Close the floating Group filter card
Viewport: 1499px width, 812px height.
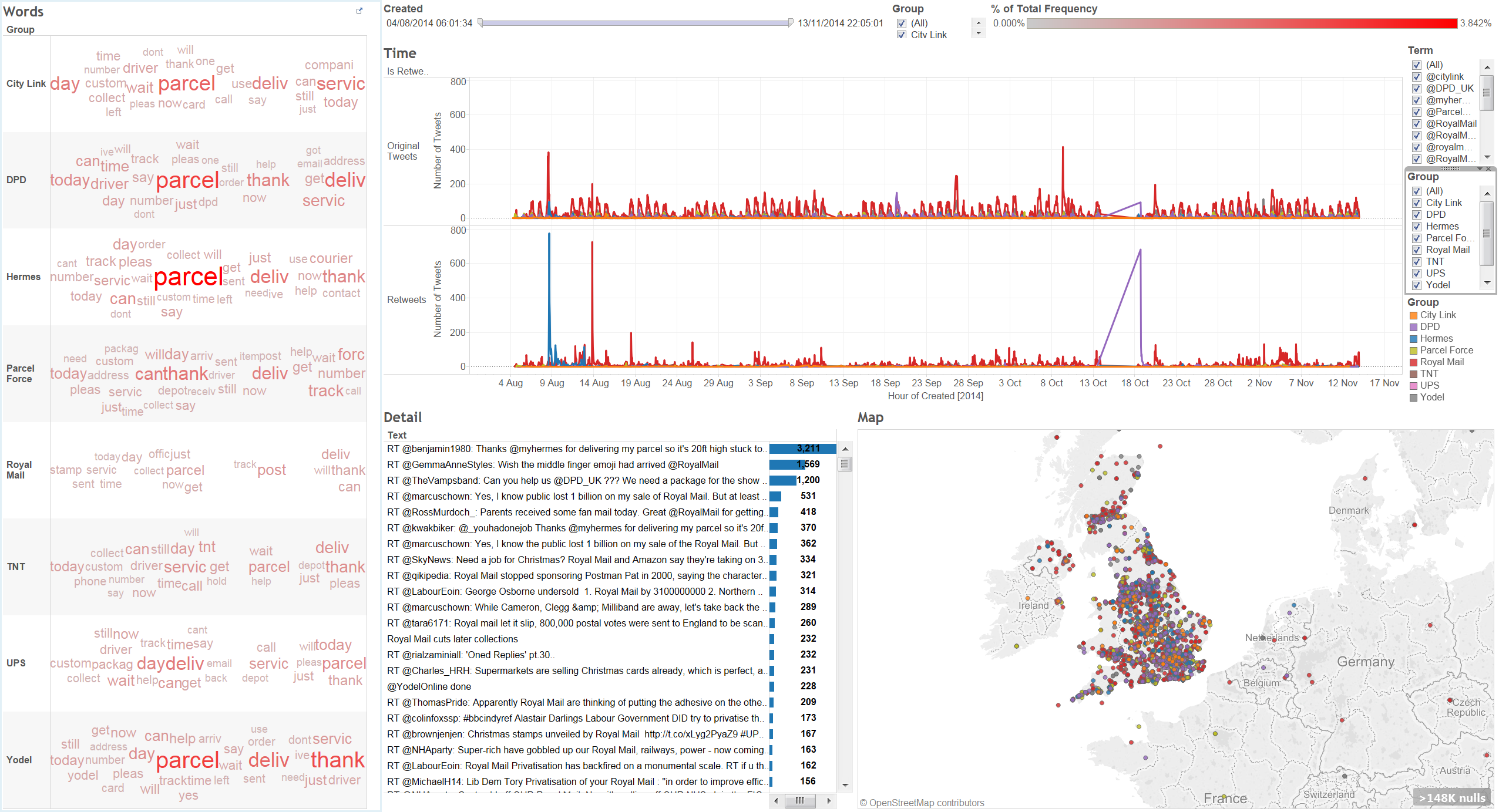point(1488,169)
